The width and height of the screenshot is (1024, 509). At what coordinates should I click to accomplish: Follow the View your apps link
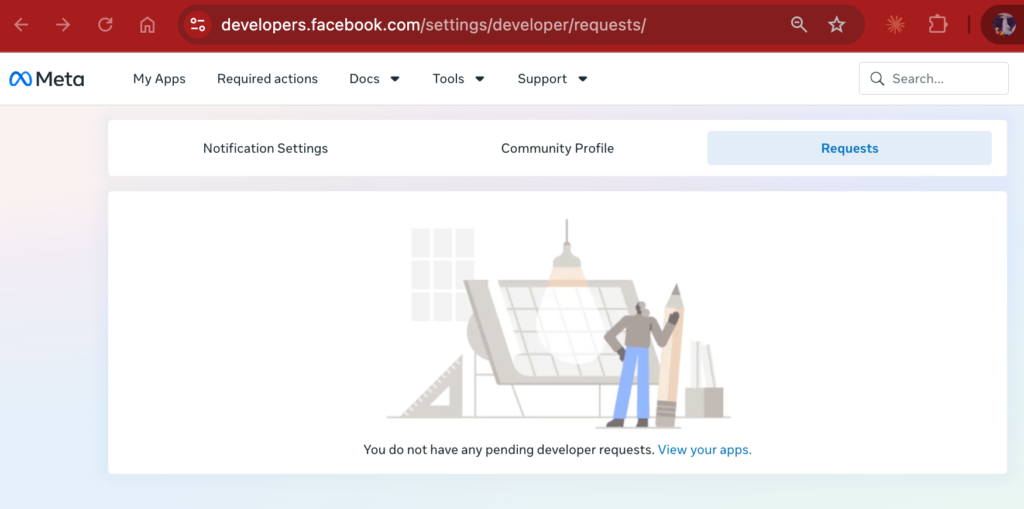click(x=705, y=450)
